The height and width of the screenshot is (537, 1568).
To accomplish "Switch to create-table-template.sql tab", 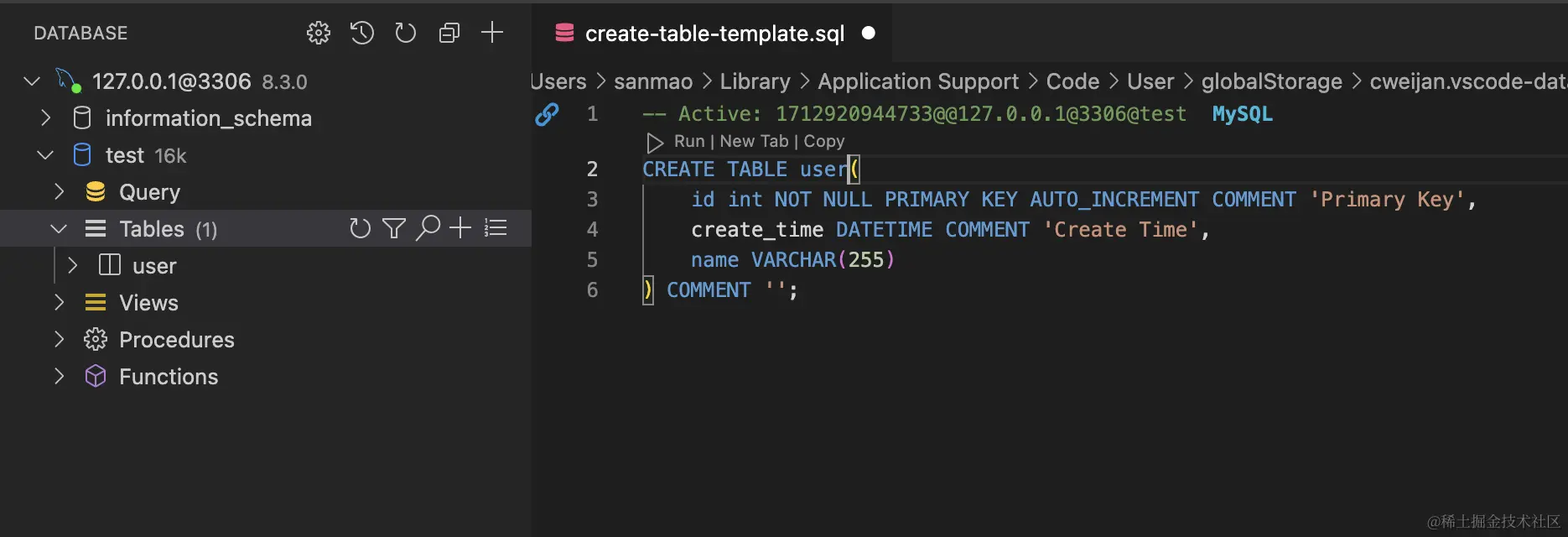I will click(x=714, y=34).
